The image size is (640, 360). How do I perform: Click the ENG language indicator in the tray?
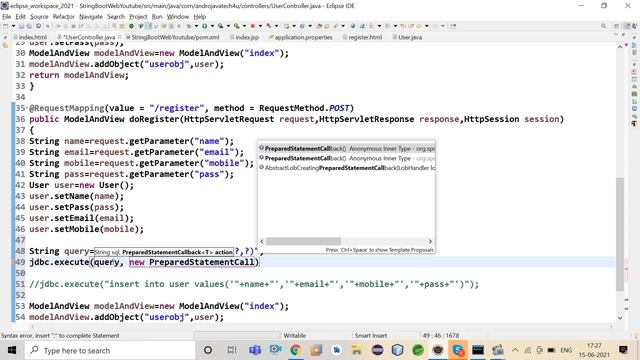[566, 350]
